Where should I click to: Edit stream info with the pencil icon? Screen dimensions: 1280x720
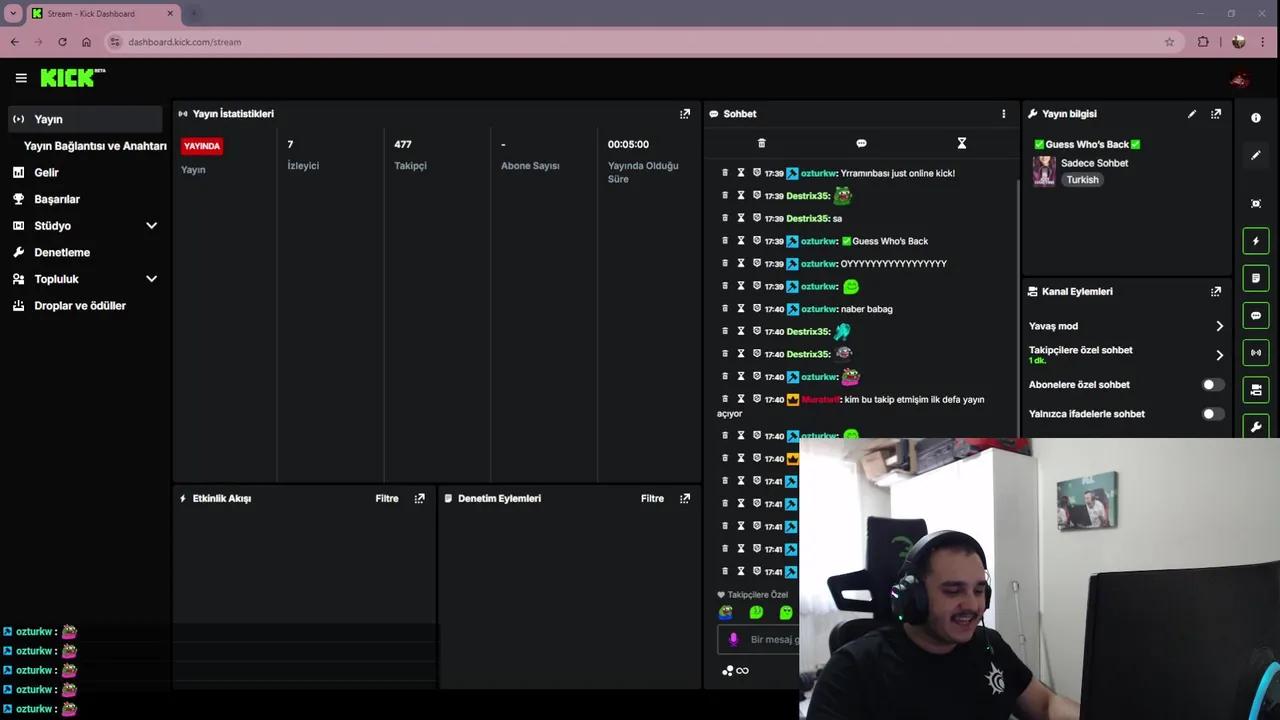(1191, 114)
